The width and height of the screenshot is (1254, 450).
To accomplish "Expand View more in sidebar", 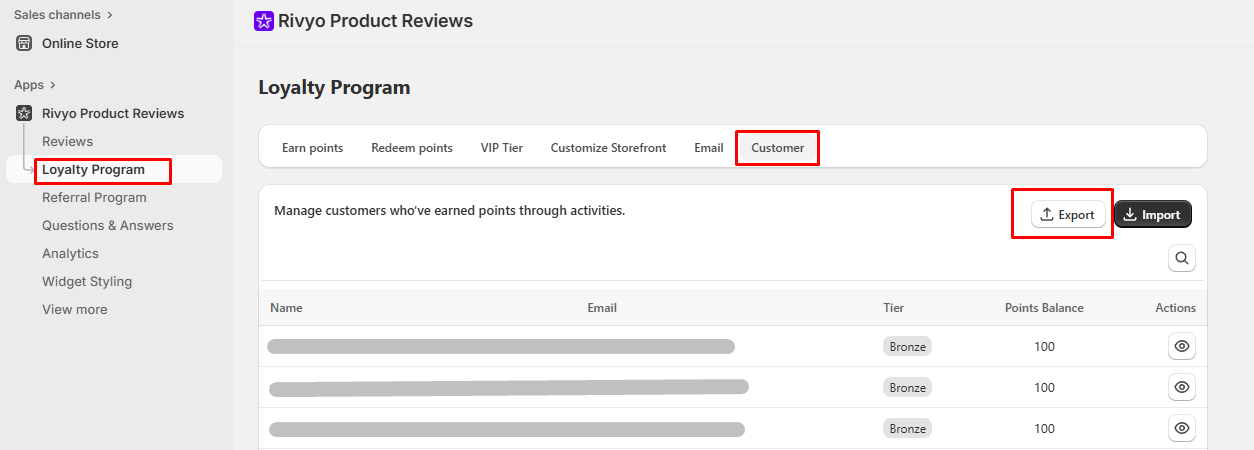I will (74, 309).
